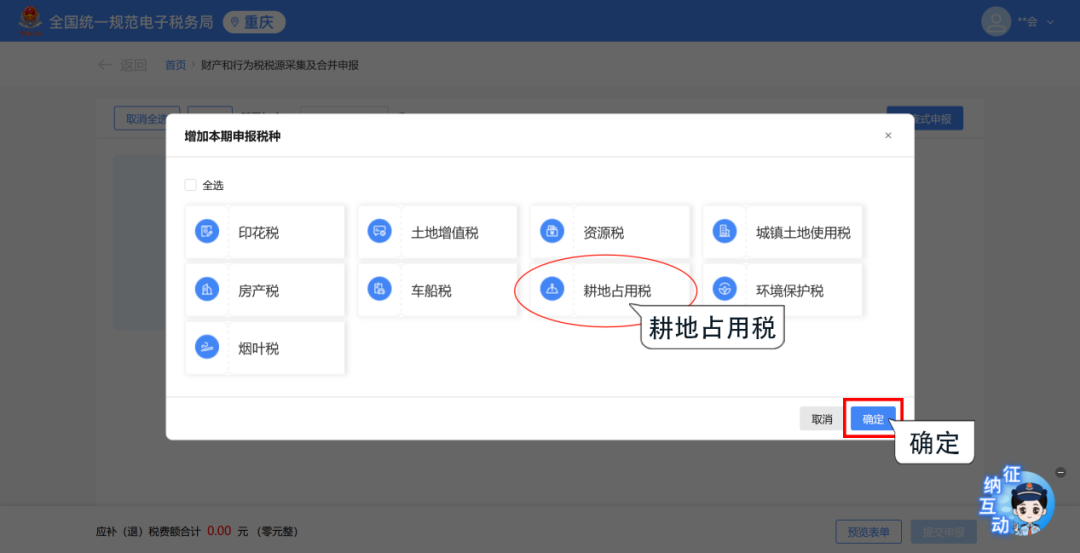Select the 印花税 tax icon
The width and height of the screenshot is (1080, 553).
tap(207, 232)
